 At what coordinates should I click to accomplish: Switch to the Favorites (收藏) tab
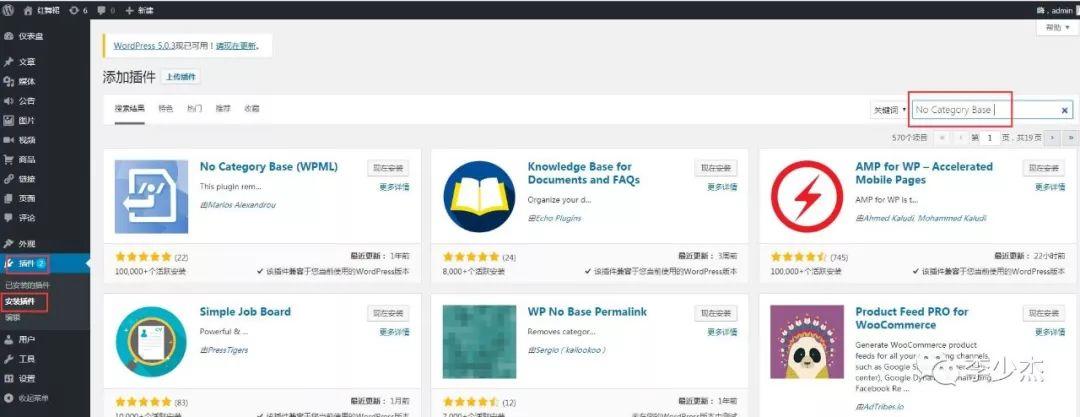tap(251, 108)
